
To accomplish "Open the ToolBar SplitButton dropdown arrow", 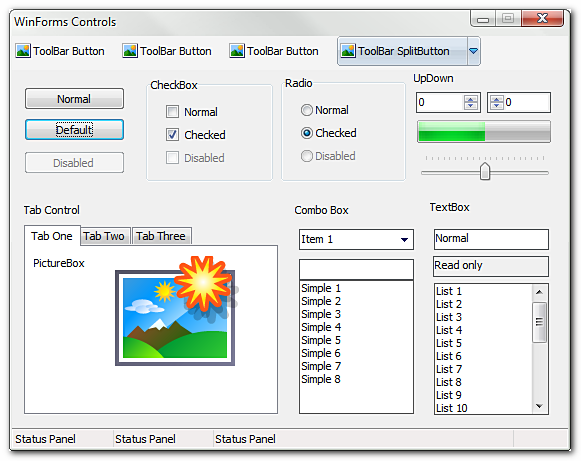I will [x=474, y=51].
